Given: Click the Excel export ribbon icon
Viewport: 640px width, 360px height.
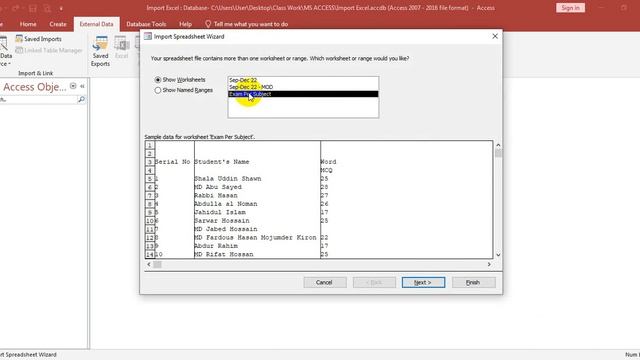Looking at the screenshot, I should click(122, 47).
